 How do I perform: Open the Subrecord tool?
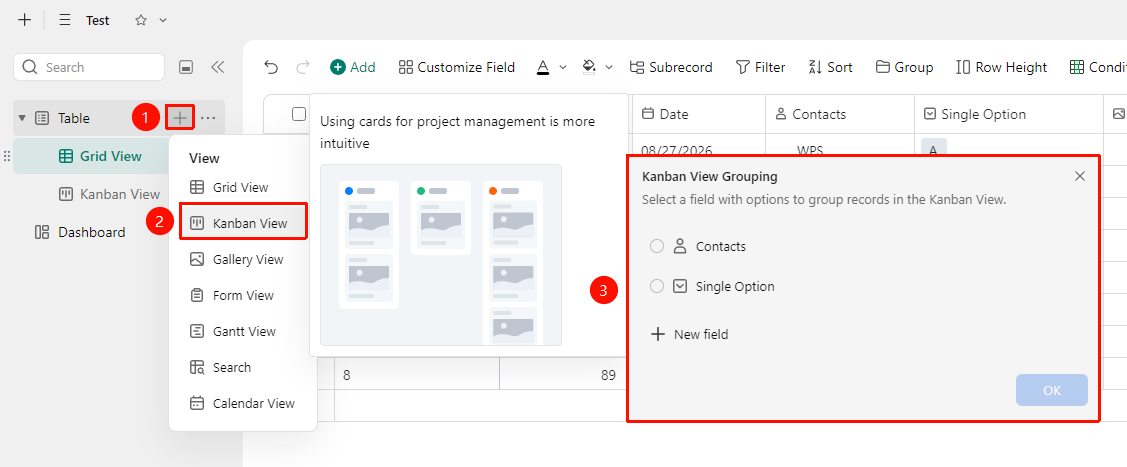(671, 67)
